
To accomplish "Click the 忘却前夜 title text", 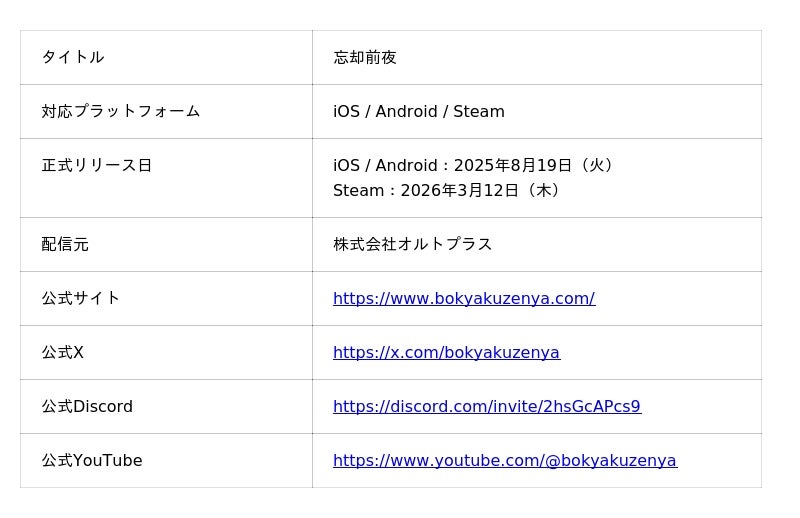I will [365, 57].
